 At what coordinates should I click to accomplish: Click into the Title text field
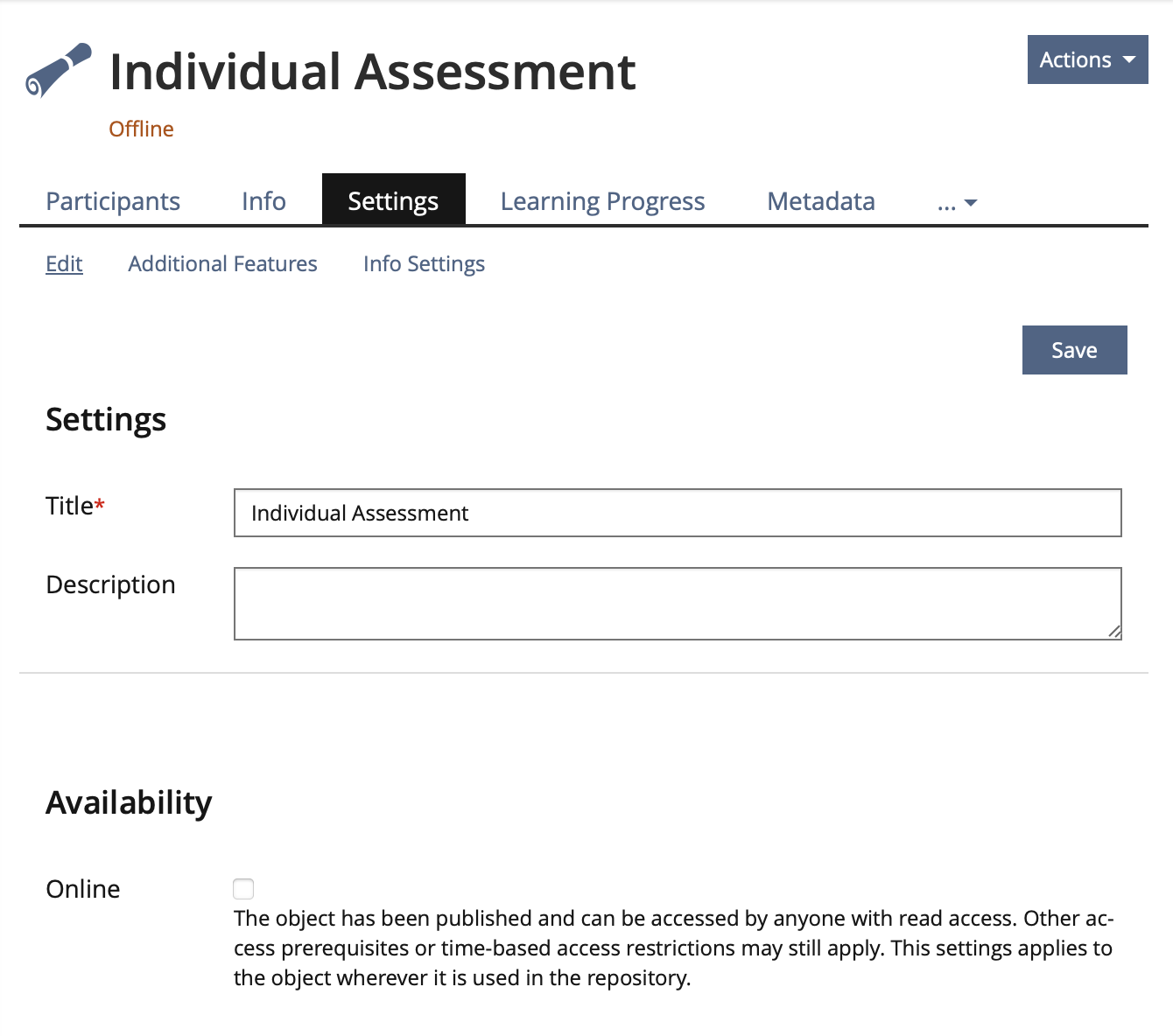tap(677, 513)
